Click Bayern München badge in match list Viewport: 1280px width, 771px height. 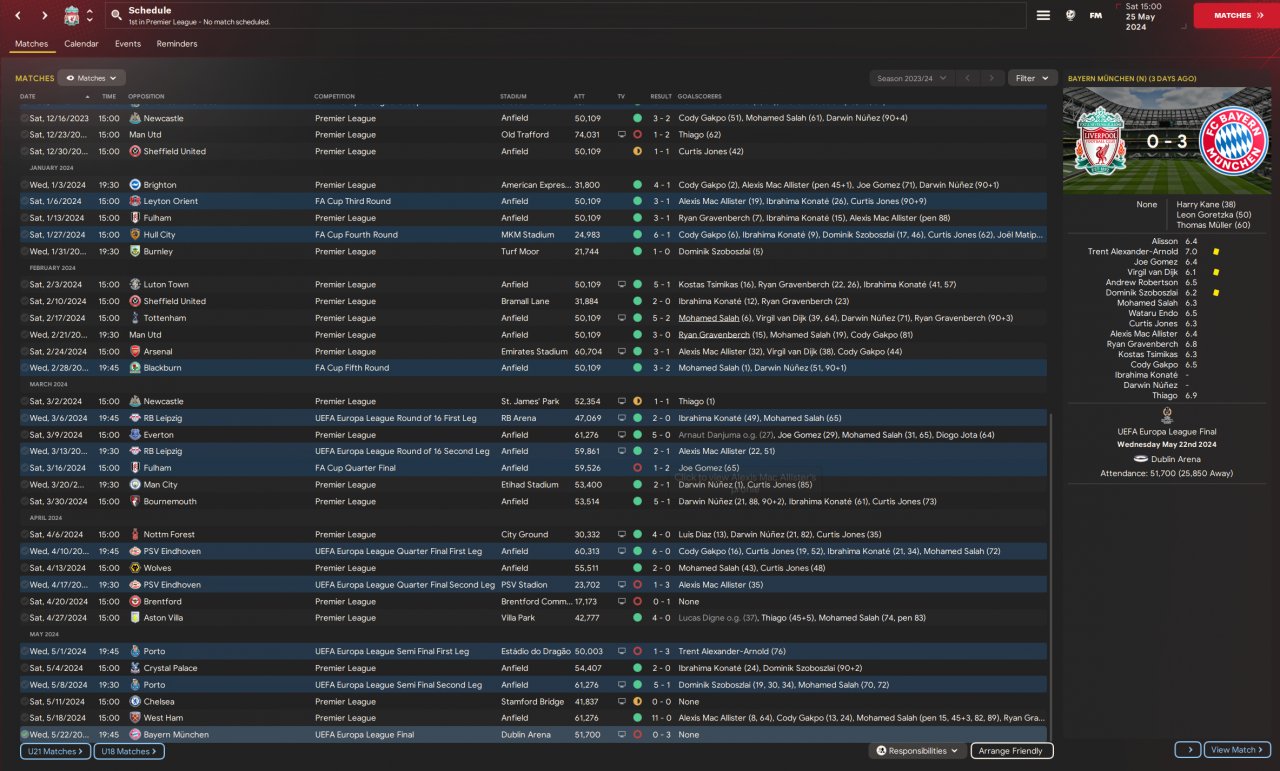click(135, 735)
